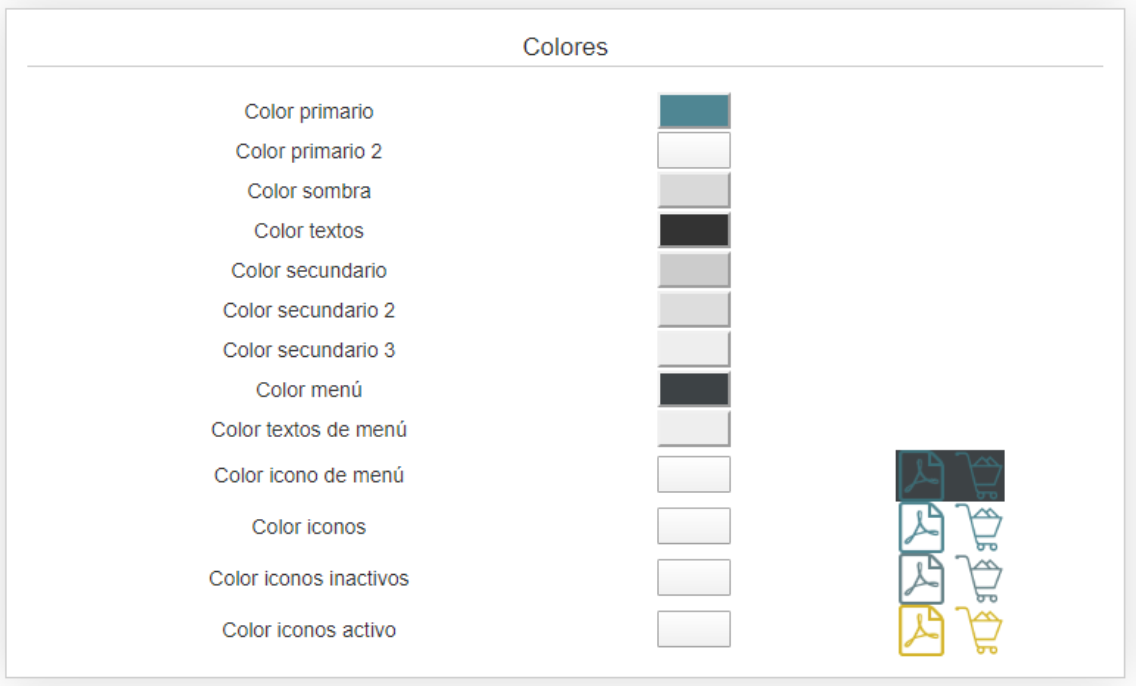The image size is (1136, 686).
Task: Click the 'Color iconos' label
Action: coord(309,527)
